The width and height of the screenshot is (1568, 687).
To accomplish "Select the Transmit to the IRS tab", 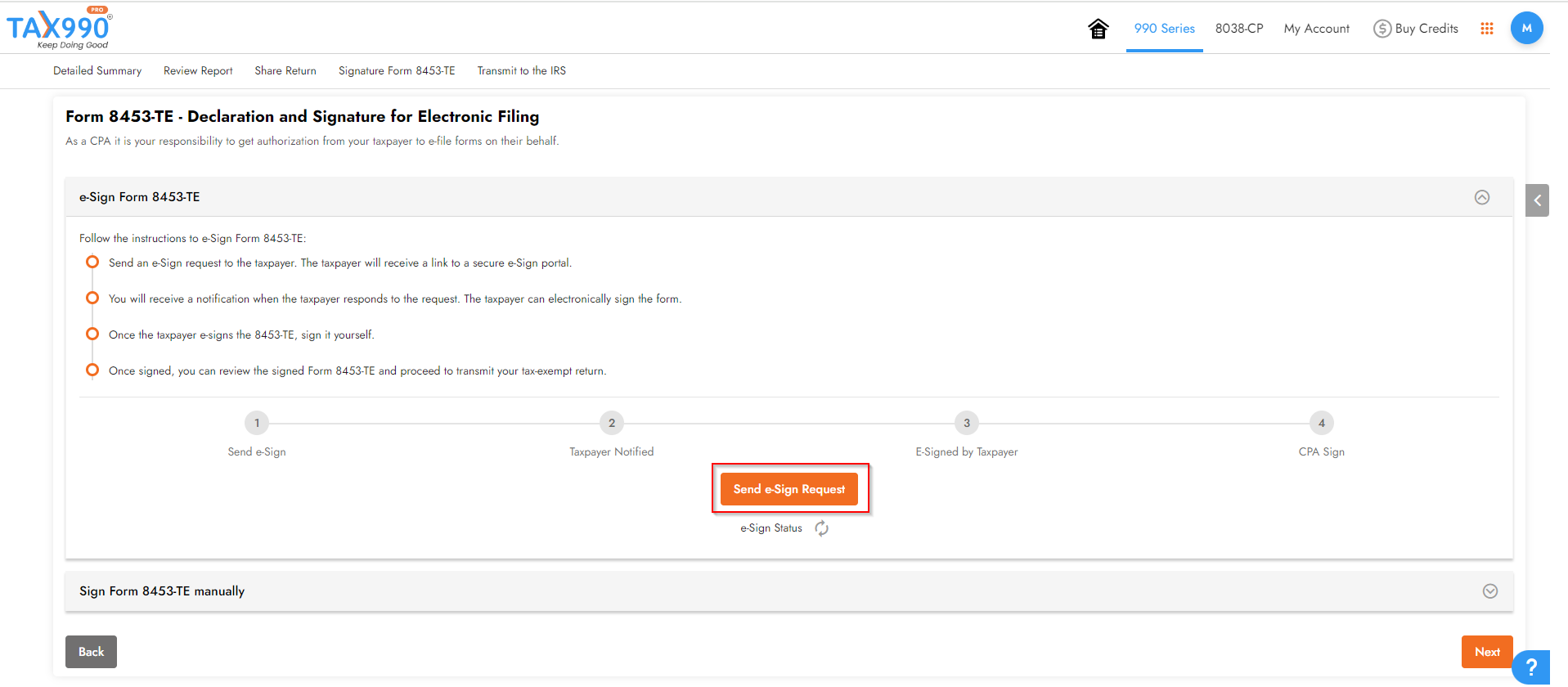I will click(x=521, y=70).
